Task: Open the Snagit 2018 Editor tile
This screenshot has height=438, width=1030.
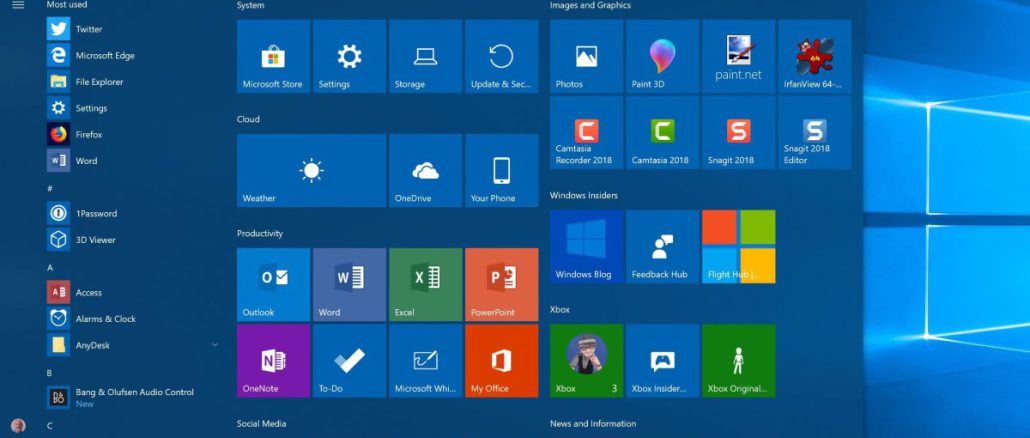Action: click(815, 133)
